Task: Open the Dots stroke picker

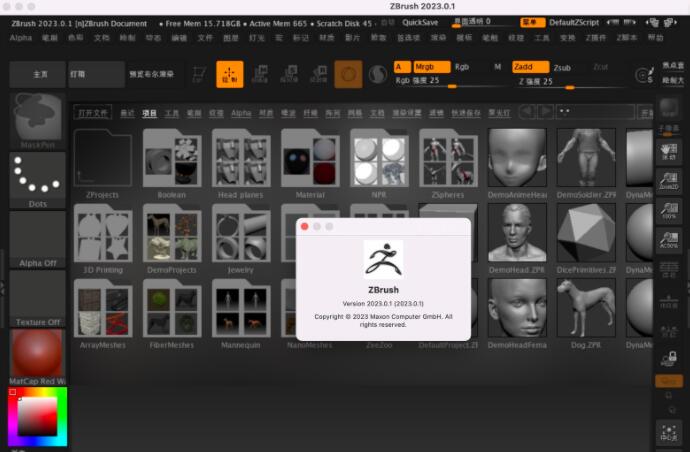Action: point(37,180)
